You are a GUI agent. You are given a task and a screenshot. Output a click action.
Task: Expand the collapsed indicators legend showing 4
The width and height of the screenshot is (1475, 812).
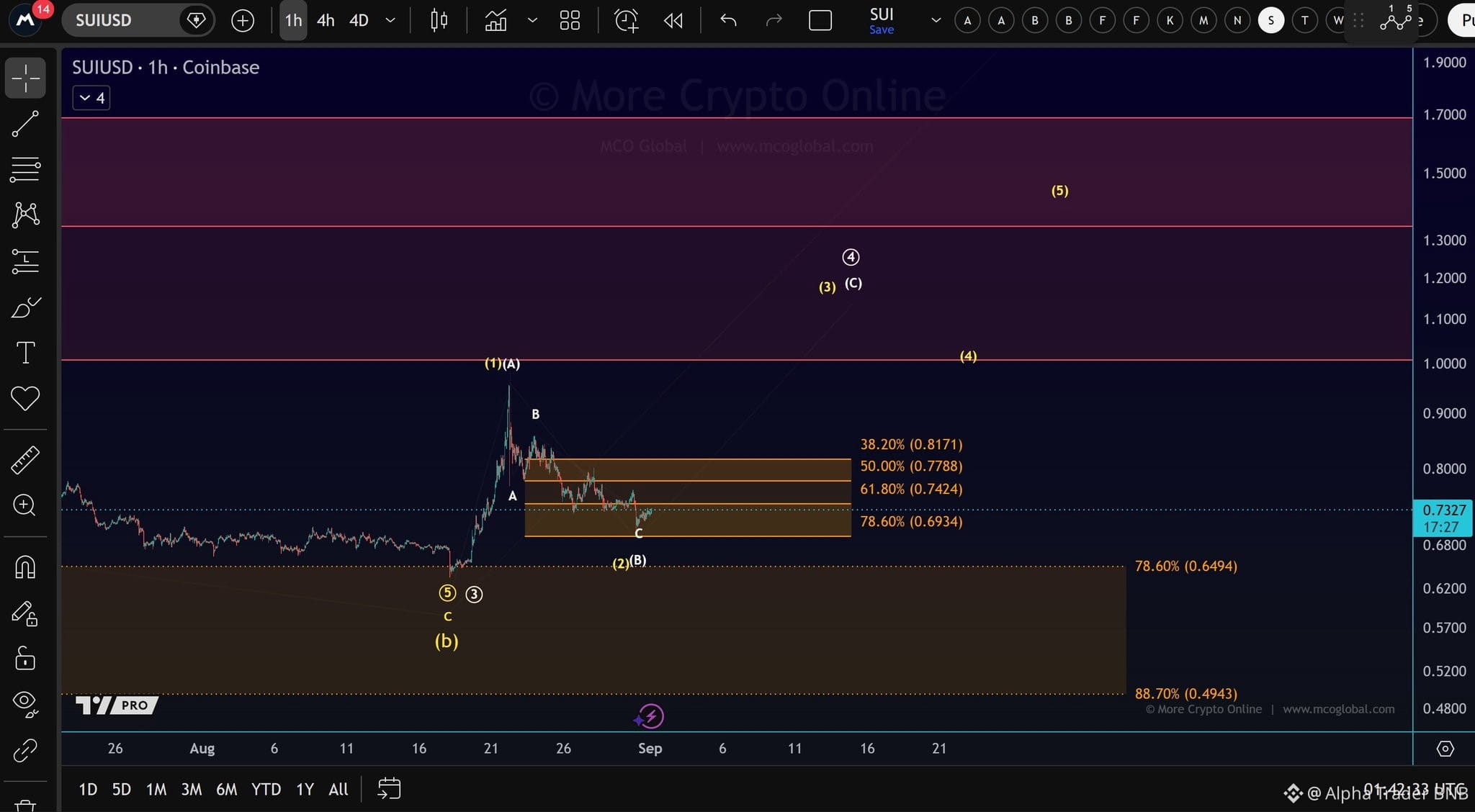pos(91,98)
